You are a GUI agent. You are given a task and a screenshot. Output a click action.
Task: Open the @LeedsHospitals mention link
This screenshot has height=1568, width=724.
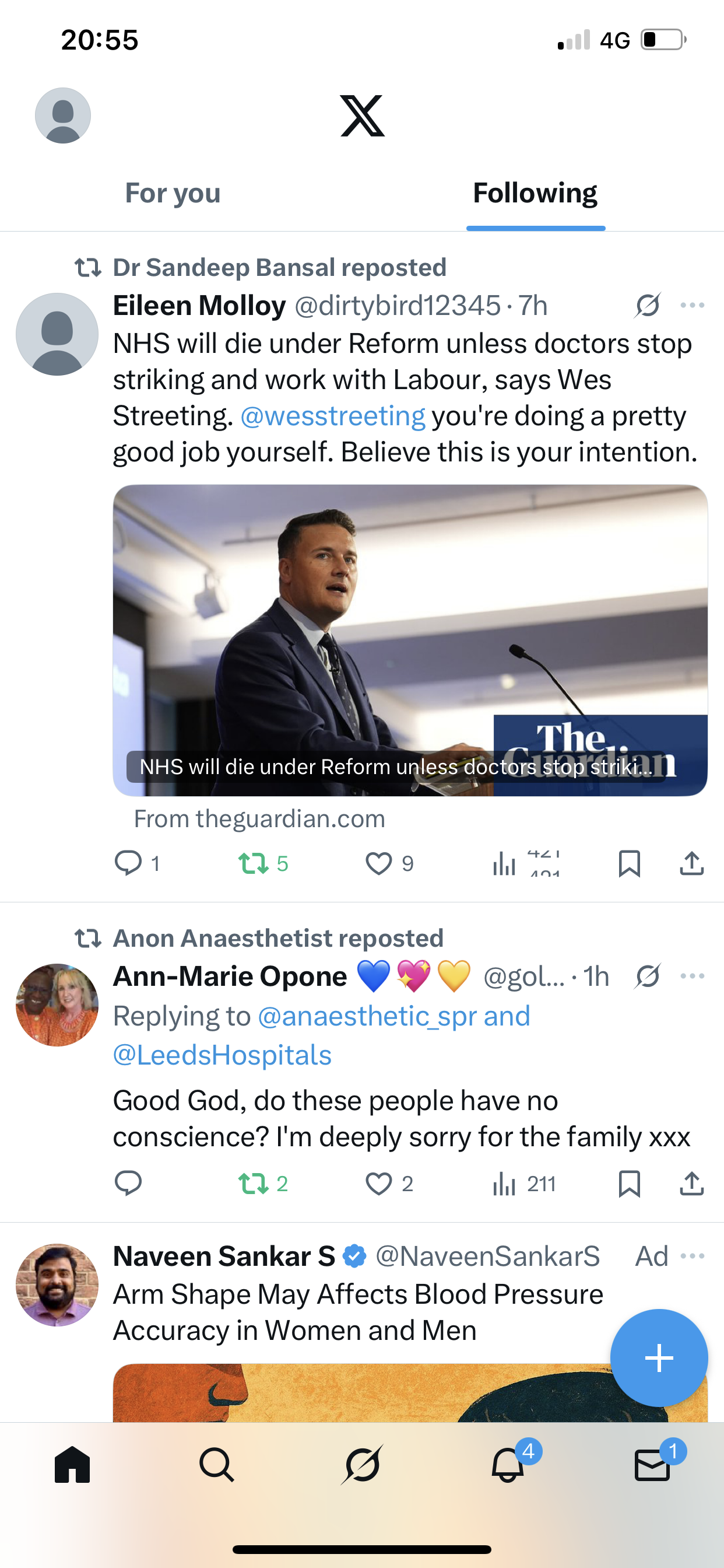point(222,1055)
